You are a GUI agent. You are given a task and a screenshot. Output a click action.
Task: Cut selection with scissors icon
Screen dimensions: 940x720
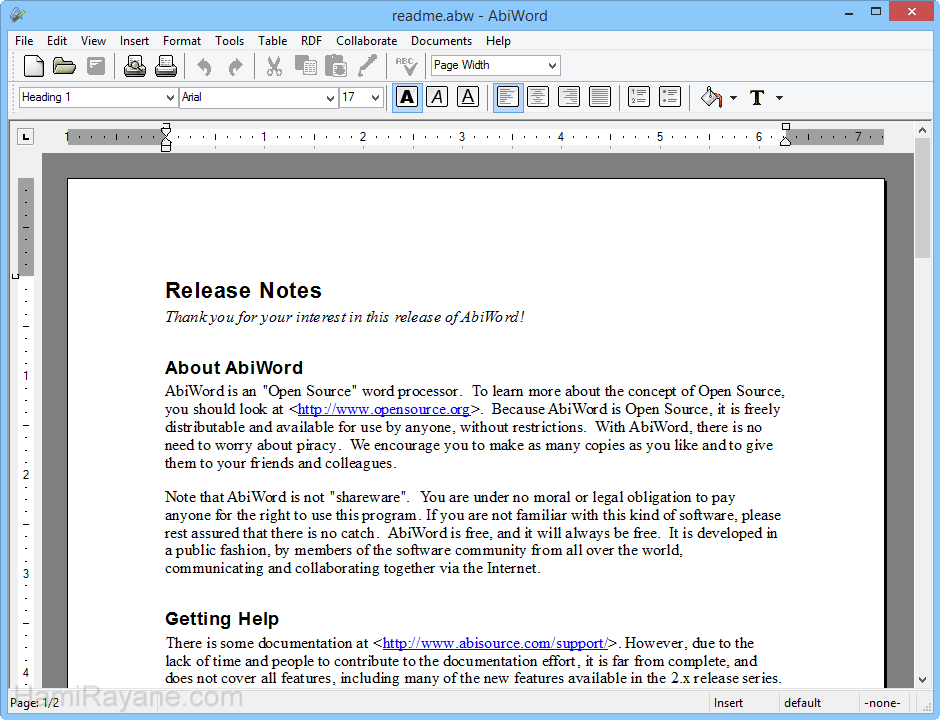coord(275,65)
